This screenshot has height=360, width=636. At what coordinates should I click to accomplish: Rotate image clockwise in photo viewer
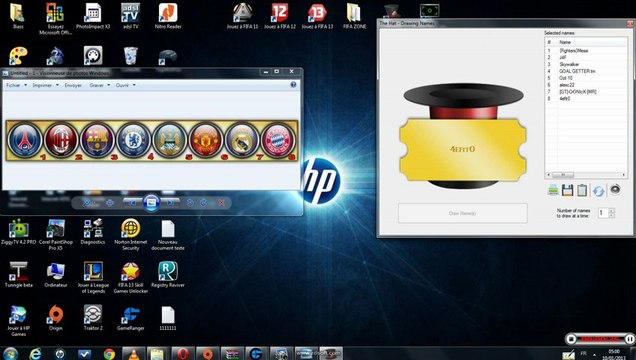pos(204,203)
